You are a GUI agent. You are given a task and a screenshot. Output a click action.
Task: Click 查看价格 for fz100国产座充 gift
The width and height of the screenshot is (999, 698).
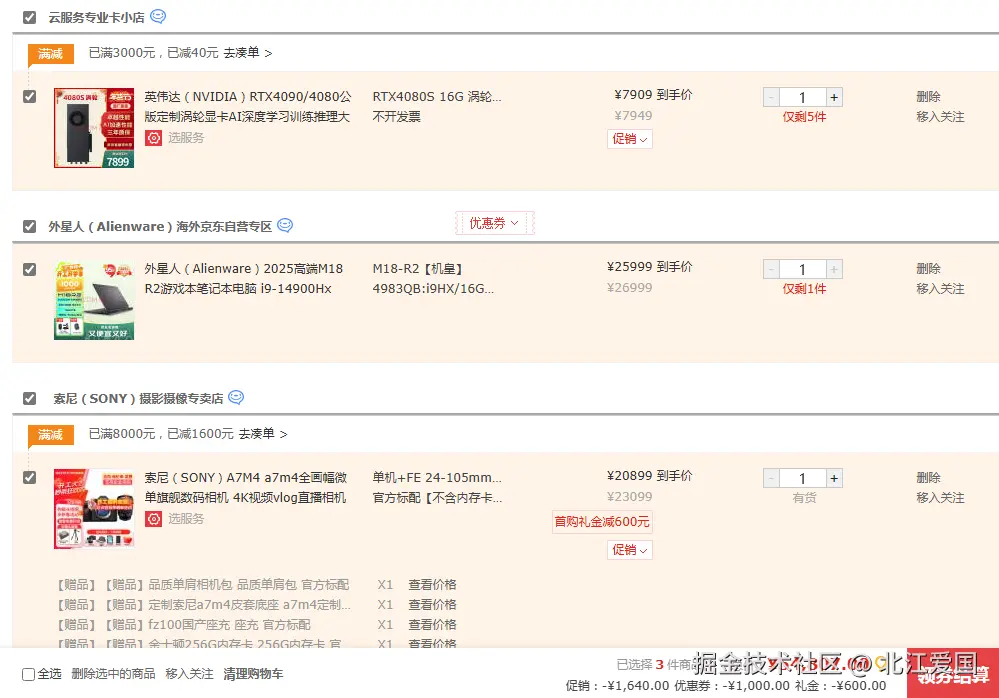pyautogui.click(x=433, y=625)
